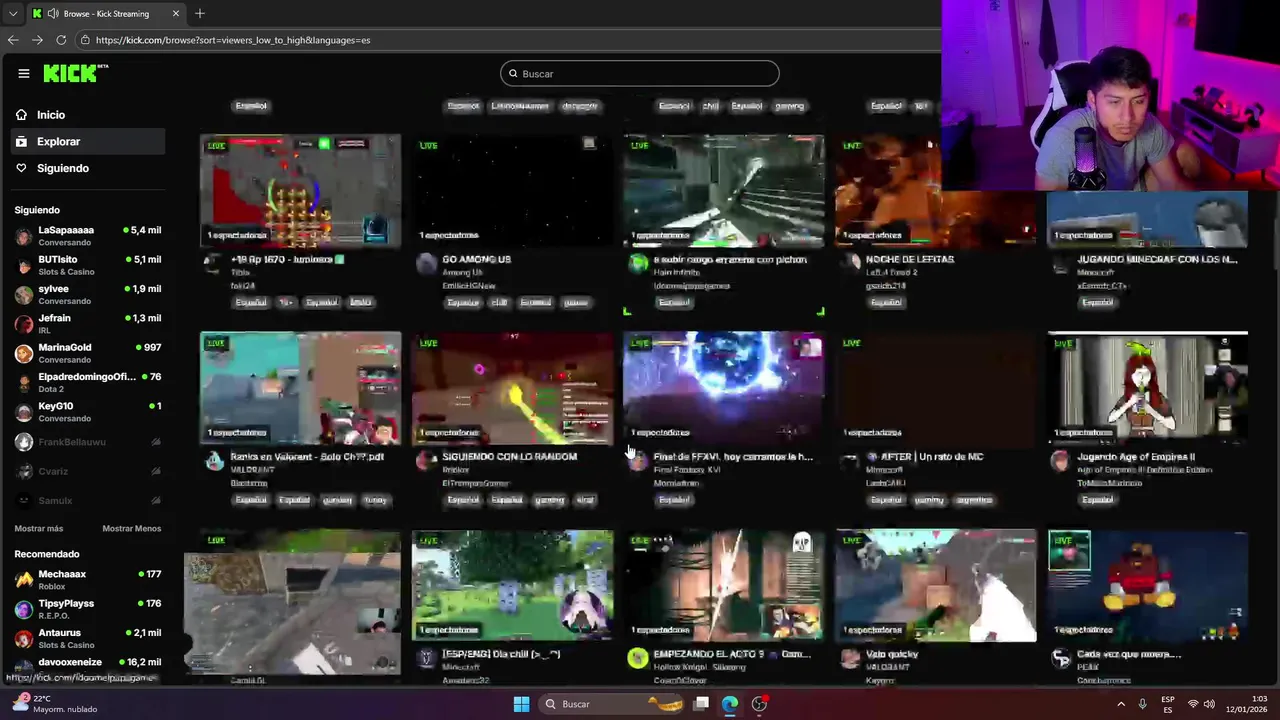This screenshot has height=720, width=1280.
Task: Open Microsoft Edge from taskbar
Action: tap(730, 704)
